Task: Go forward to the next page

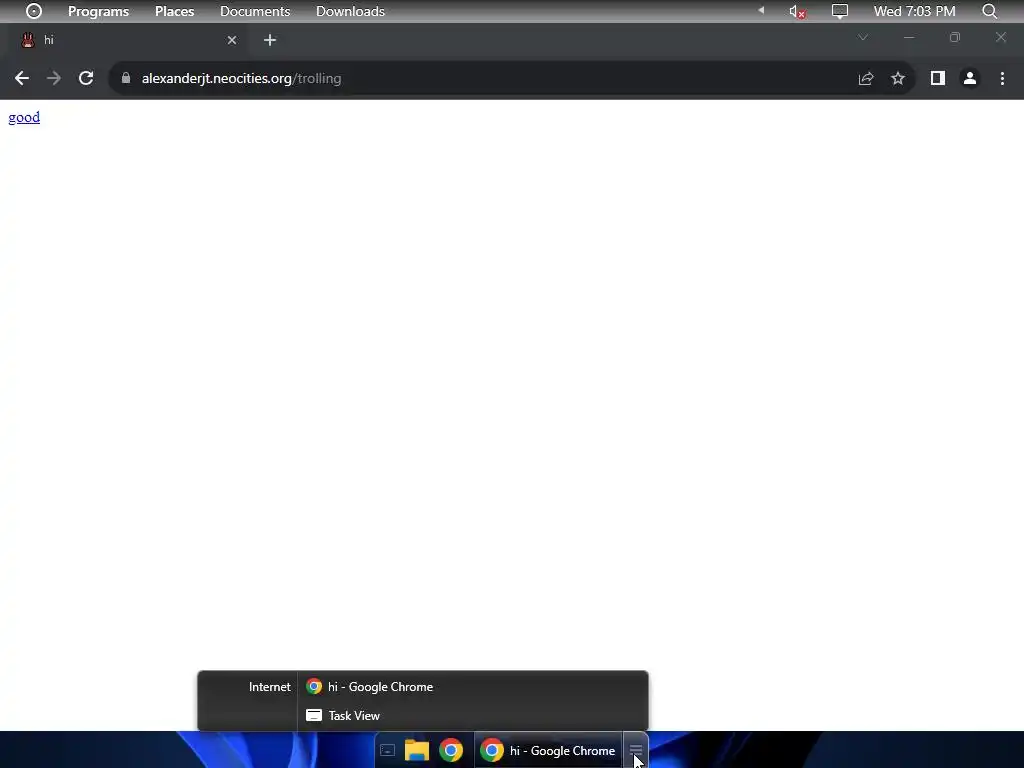Action: point(54,78)
